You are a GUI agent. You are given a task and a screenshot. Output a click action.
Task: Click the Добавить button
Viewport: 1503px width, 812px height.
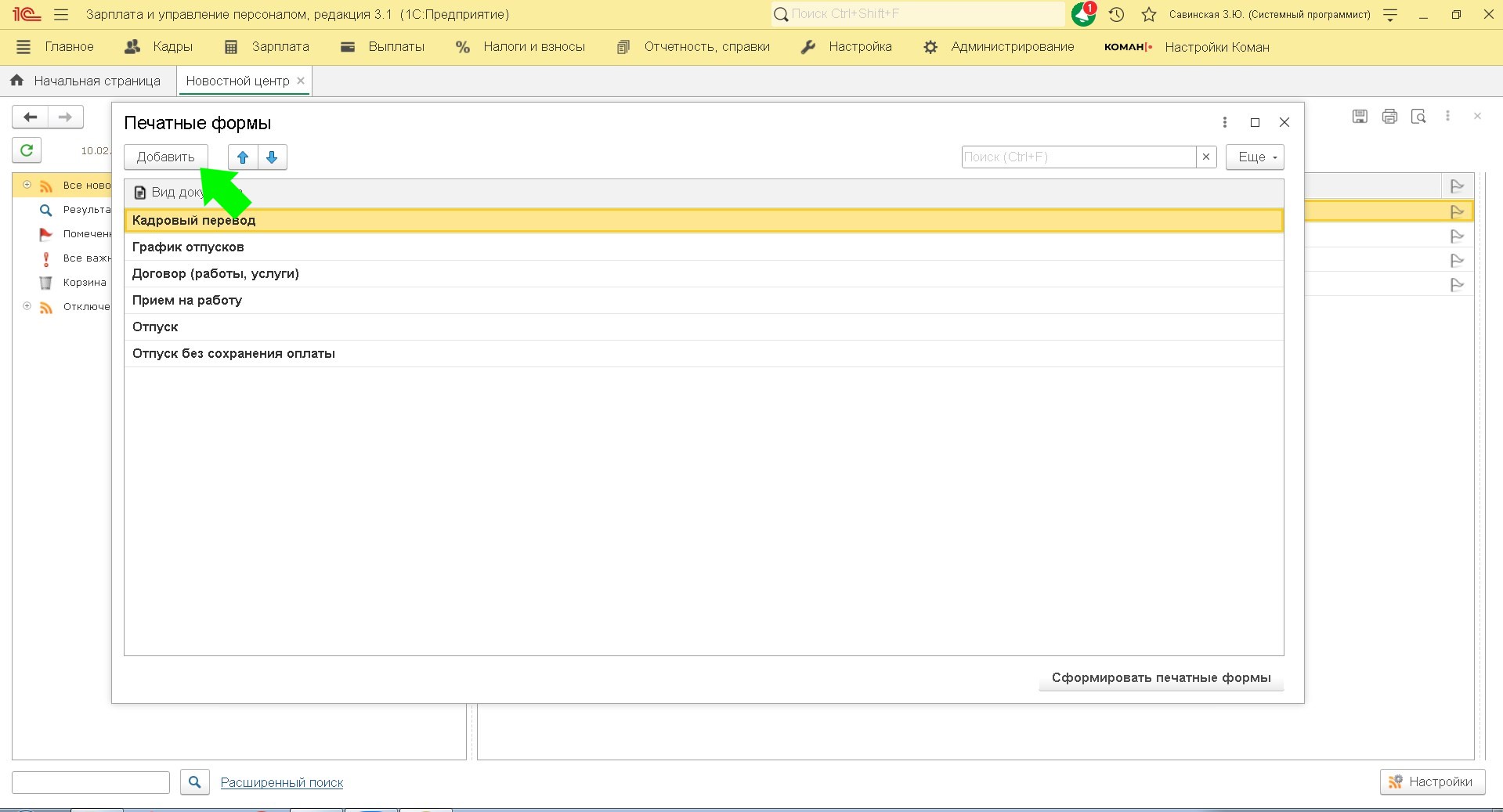(165, 157)
